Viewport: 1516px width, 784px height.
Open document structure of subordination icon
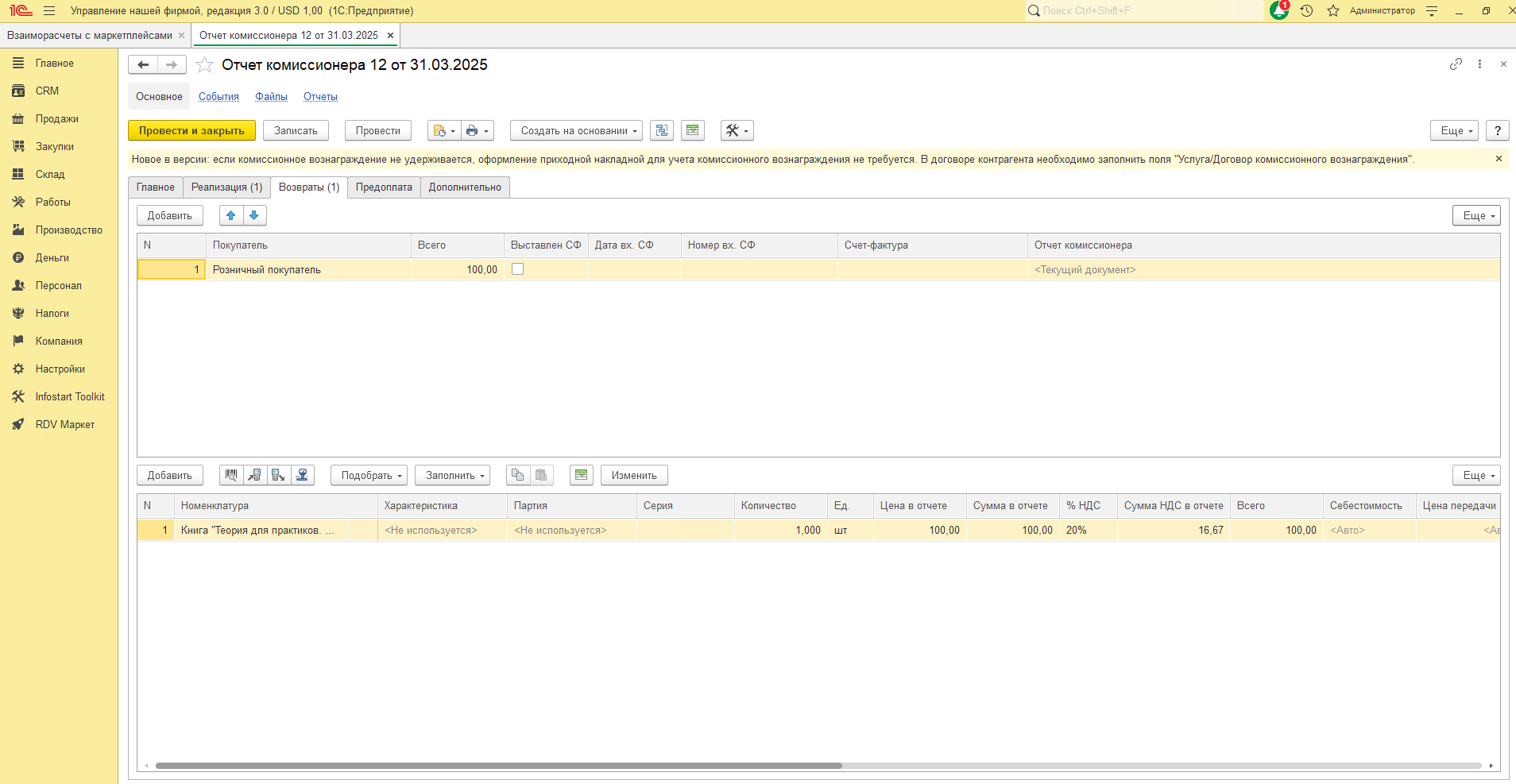tap(662, 130)
